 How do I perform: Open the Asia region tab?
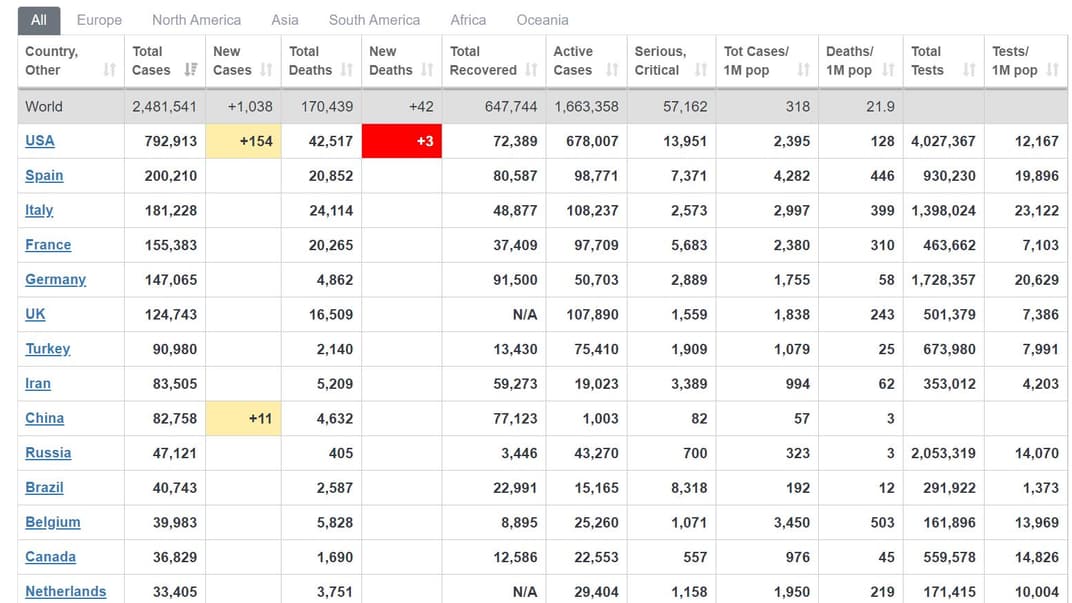[285, 20]
